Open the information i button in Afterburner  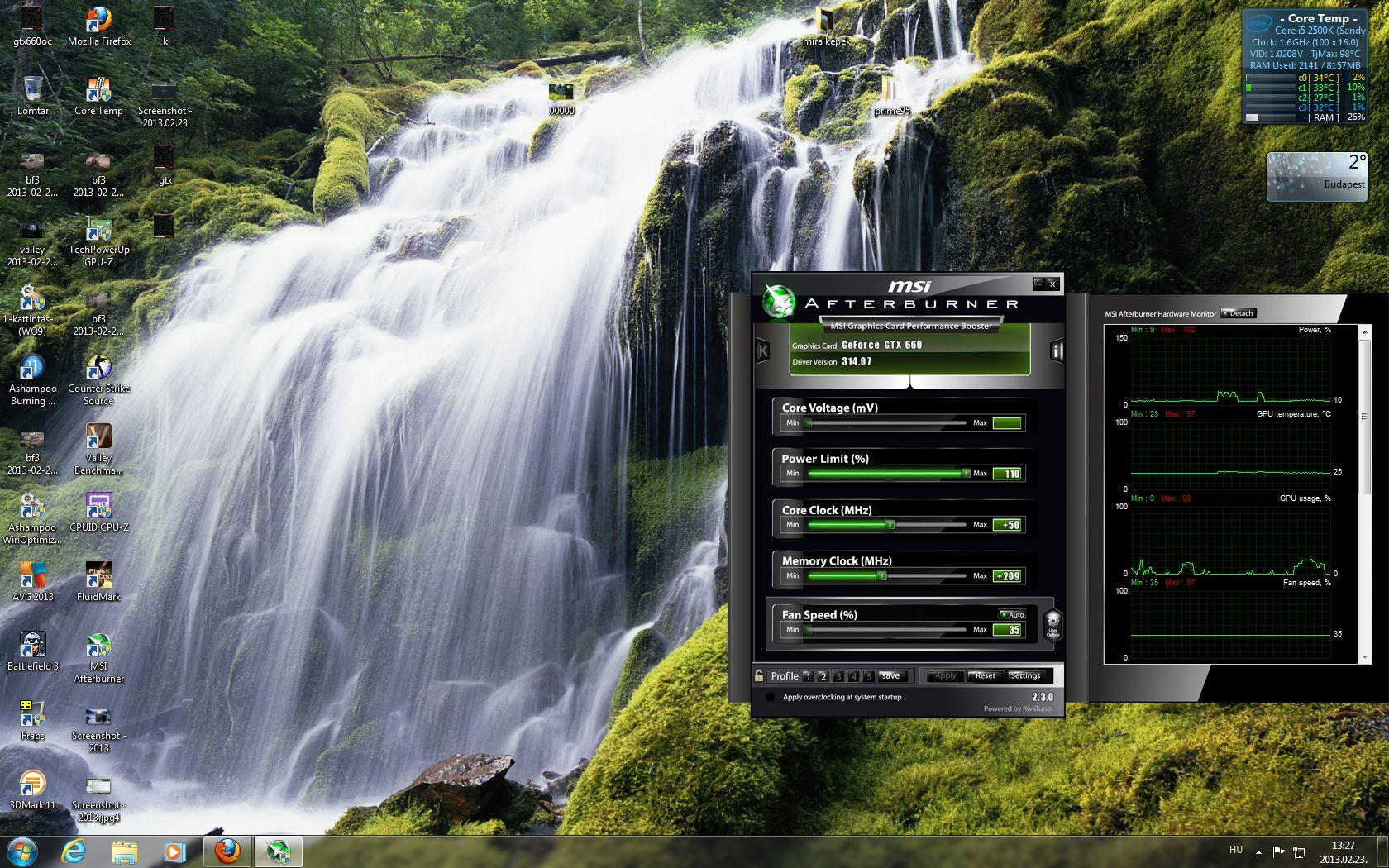1056,351
